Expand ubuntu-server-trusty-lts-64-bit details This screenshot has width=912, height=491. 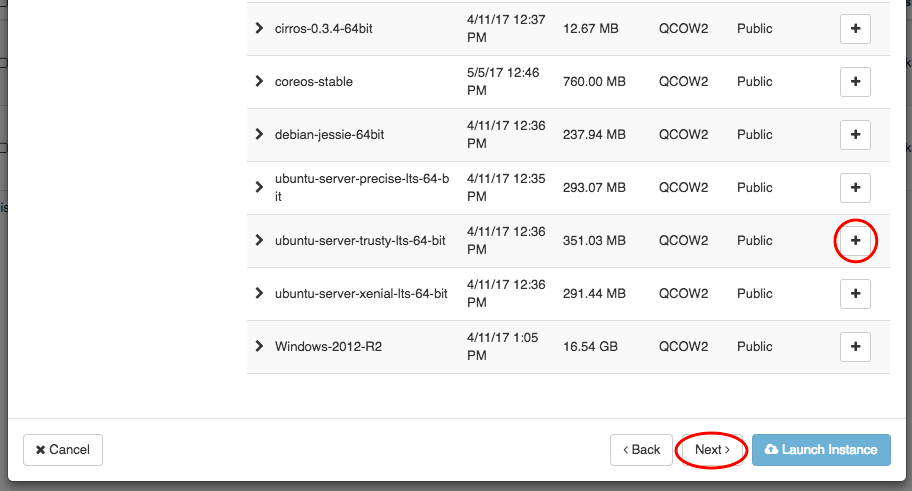260,241
